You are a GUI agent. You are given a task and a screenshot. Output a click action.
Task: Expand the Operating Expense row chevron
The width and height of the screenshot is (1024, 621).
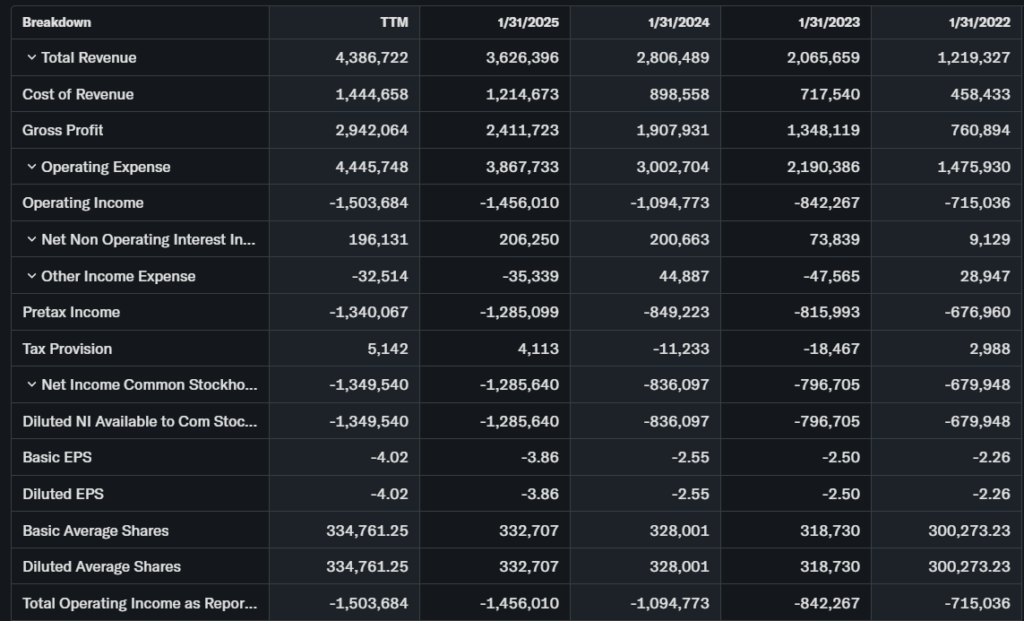[31, 167]
